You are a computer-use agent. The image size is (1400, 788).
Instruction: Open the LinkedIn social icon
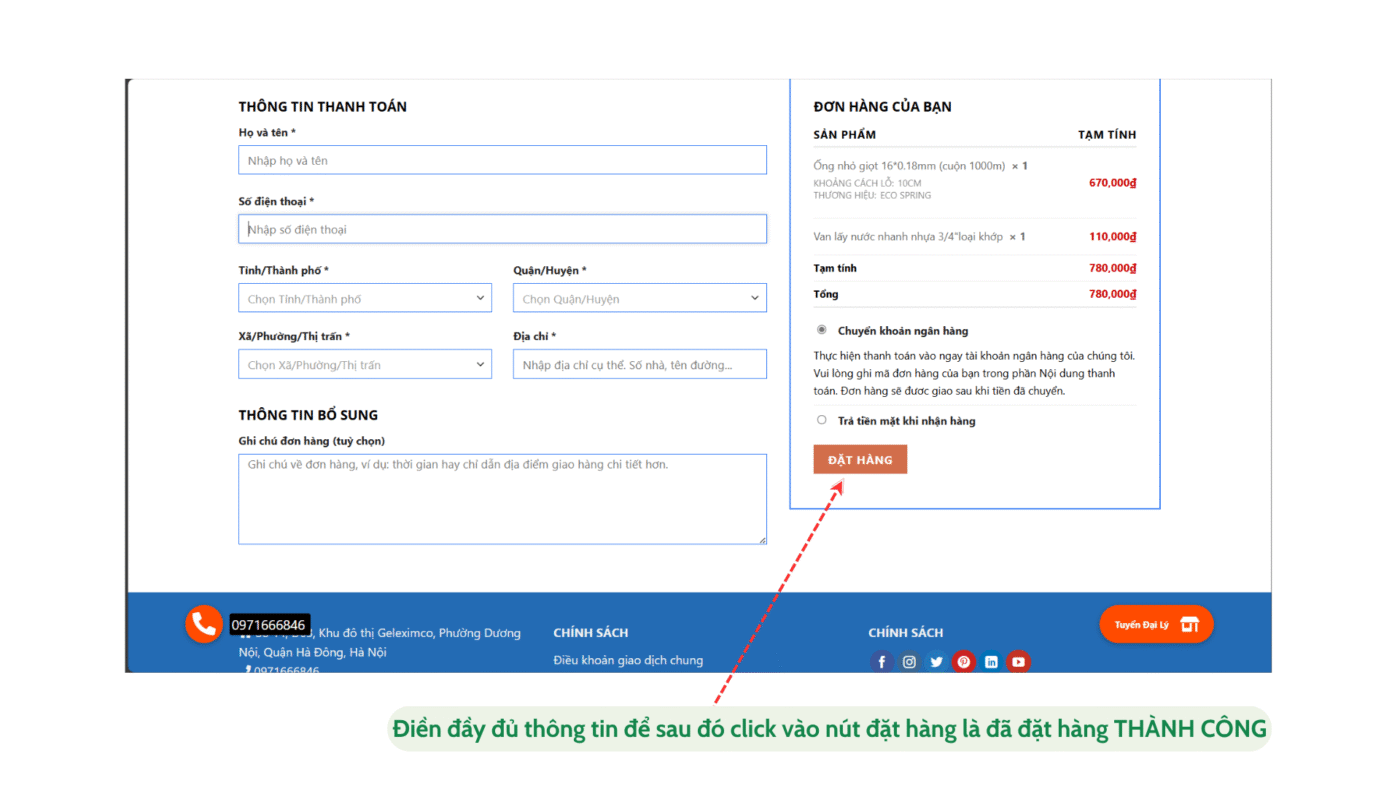[x=991, y=662]
